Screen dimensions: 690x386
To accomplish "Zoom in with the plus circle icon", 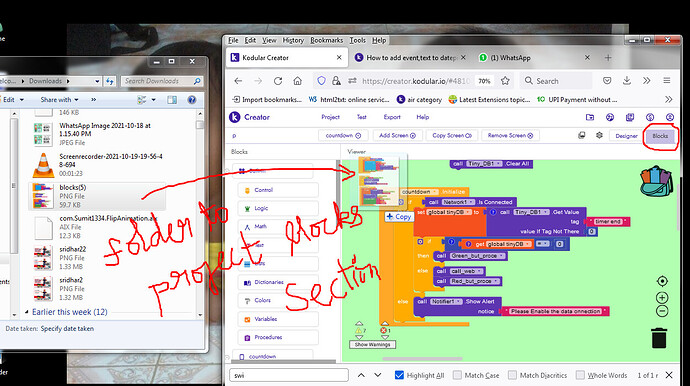I will (662, 298).
